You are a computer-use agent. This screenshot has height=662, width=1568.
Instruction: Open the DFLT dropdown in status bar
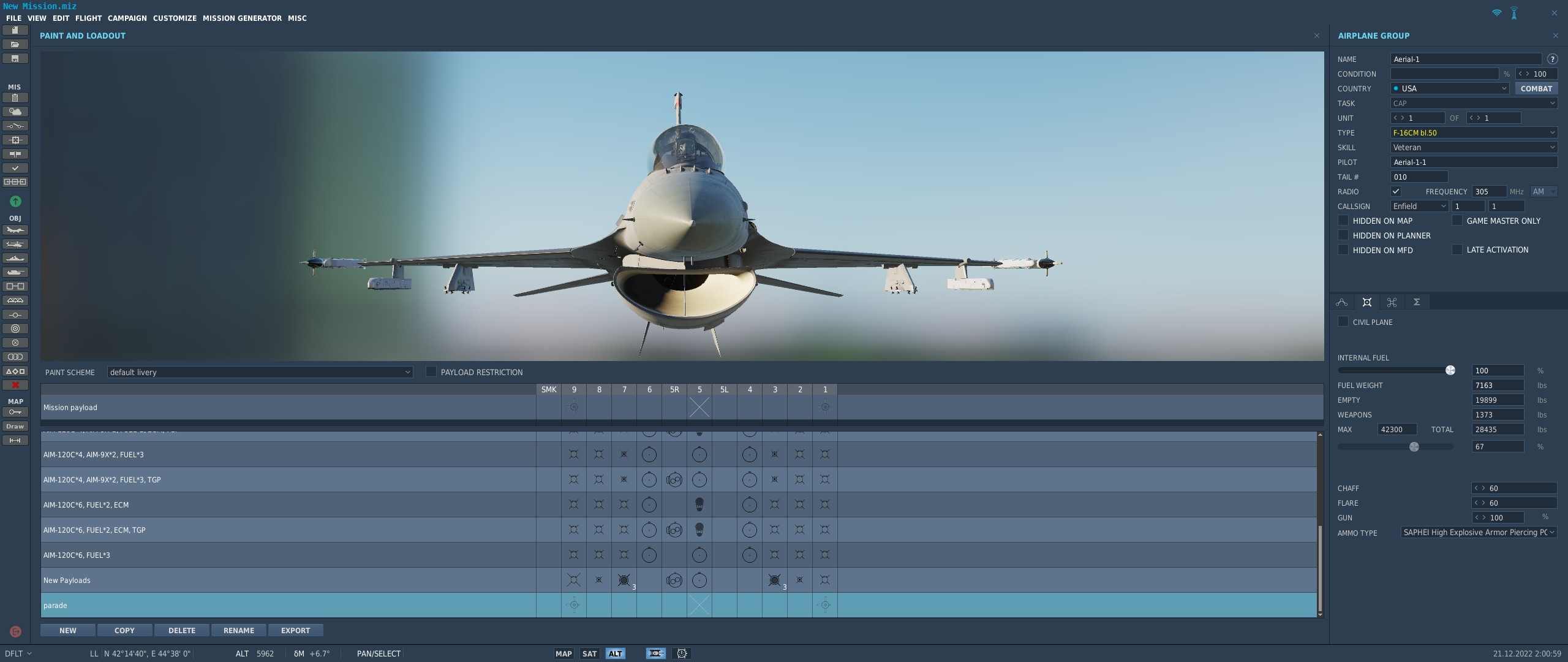[18, 653]
